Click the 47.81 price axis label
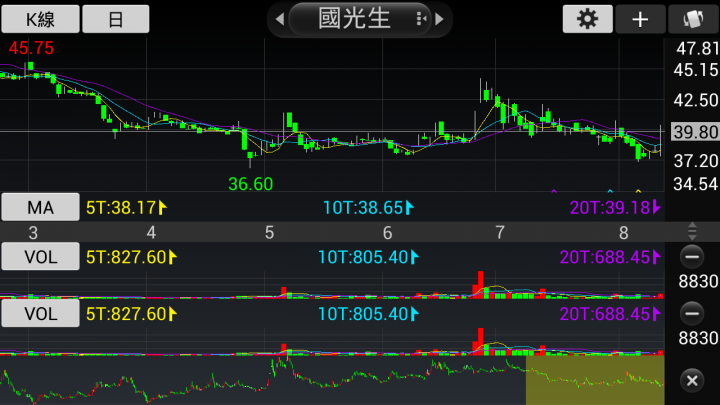 [x=697, y=48]
